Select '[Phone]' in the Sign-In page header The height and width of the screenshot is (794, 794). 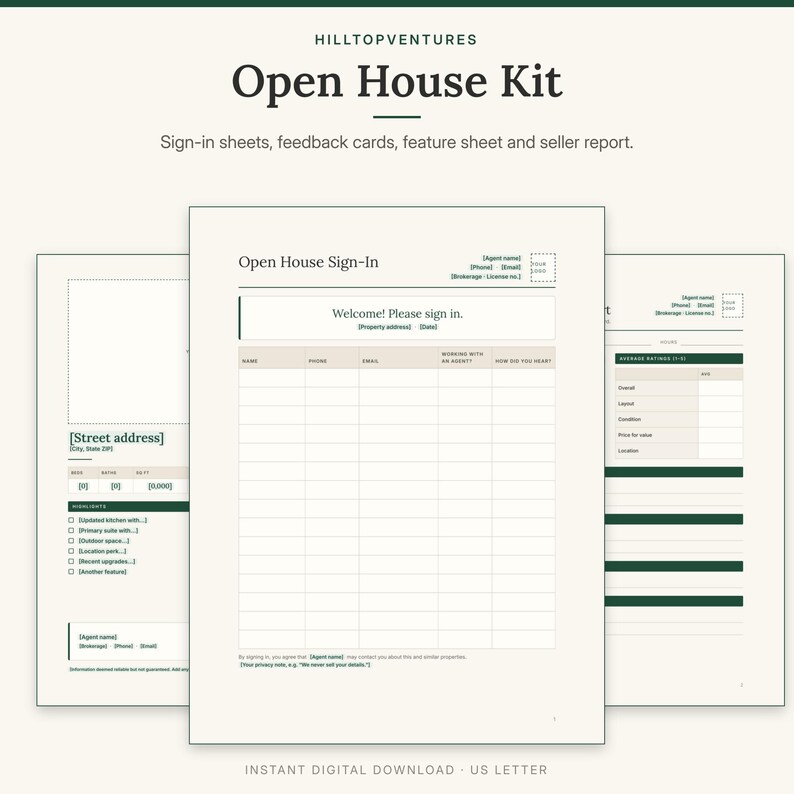[481, 267]
